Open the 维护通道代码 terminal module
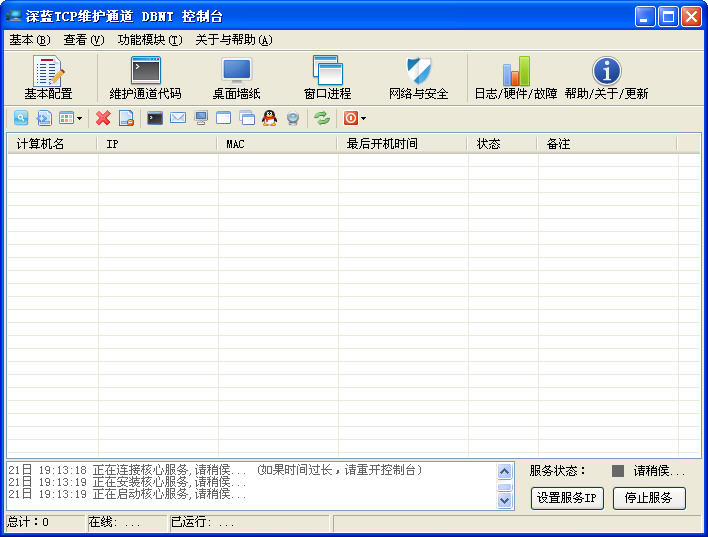Viewport: 708px width, 537px height. 145,78
